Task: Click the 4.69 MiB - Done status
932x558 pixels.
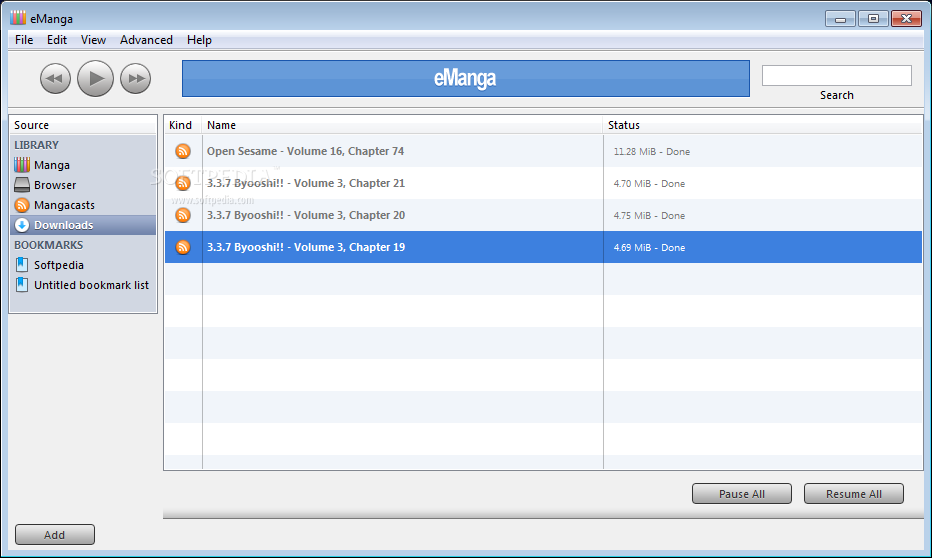Action: (x=649, y=248)
